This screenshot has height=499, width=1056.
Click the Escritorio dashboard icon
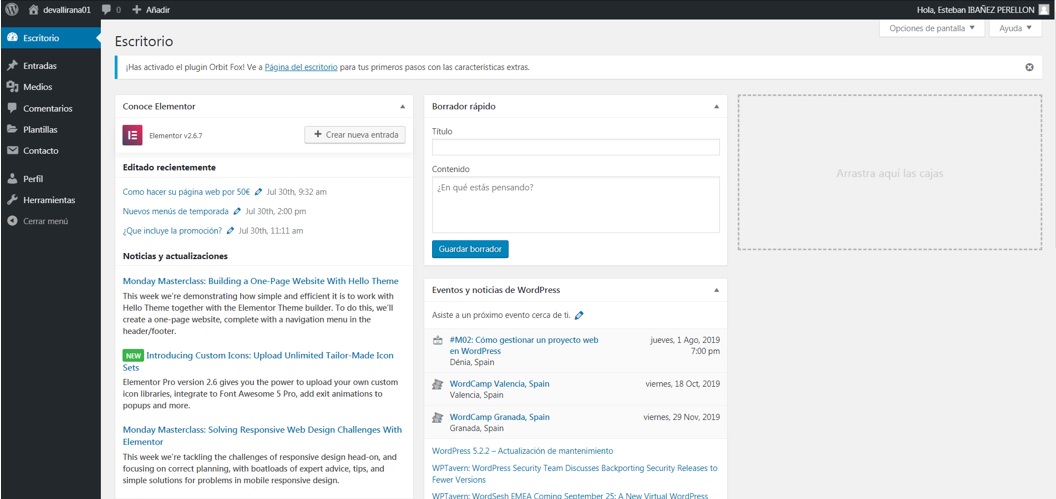12,38
